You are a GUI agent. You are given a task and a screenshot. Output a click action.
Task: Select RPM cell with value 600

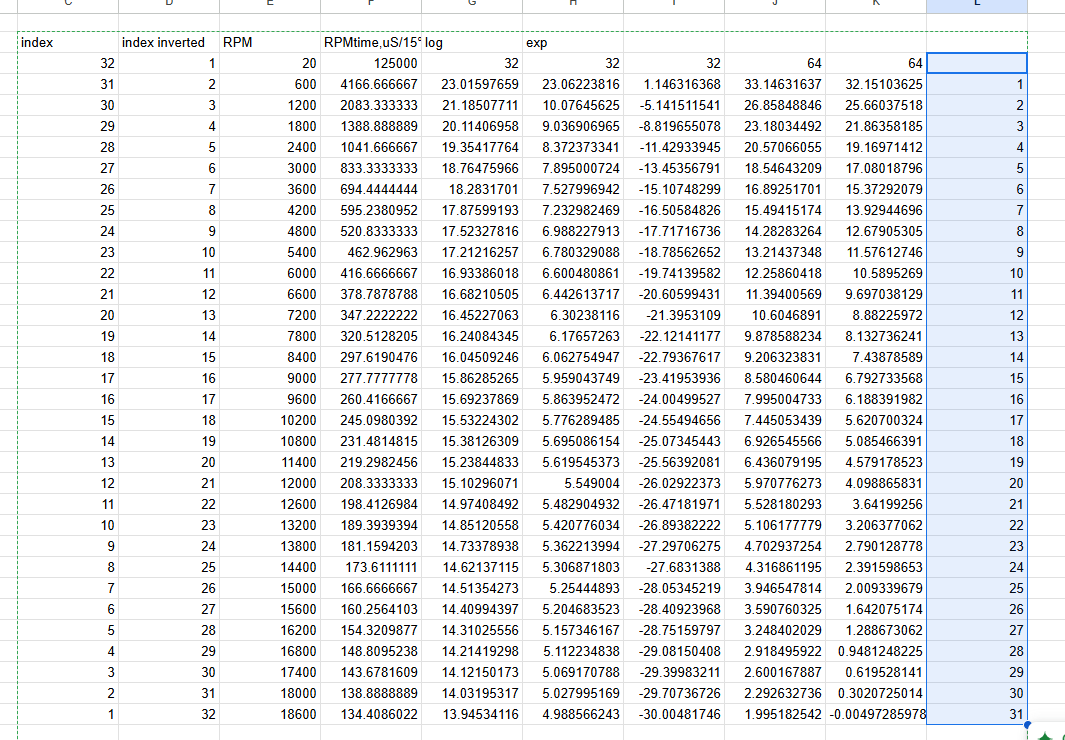[270, 84]
